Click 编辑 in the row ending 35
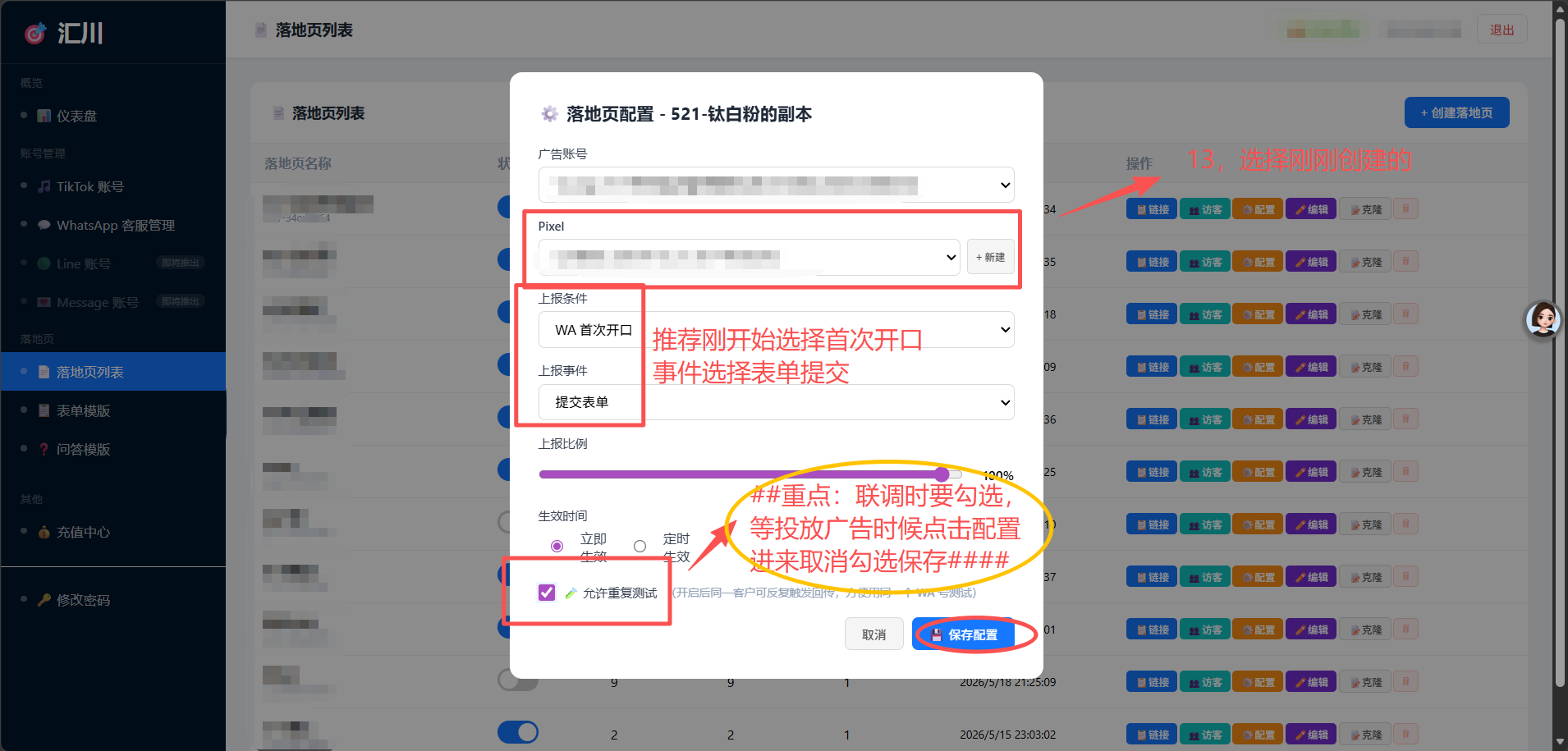Viewport: 1568px width, 751px height. click(1311, 262)
